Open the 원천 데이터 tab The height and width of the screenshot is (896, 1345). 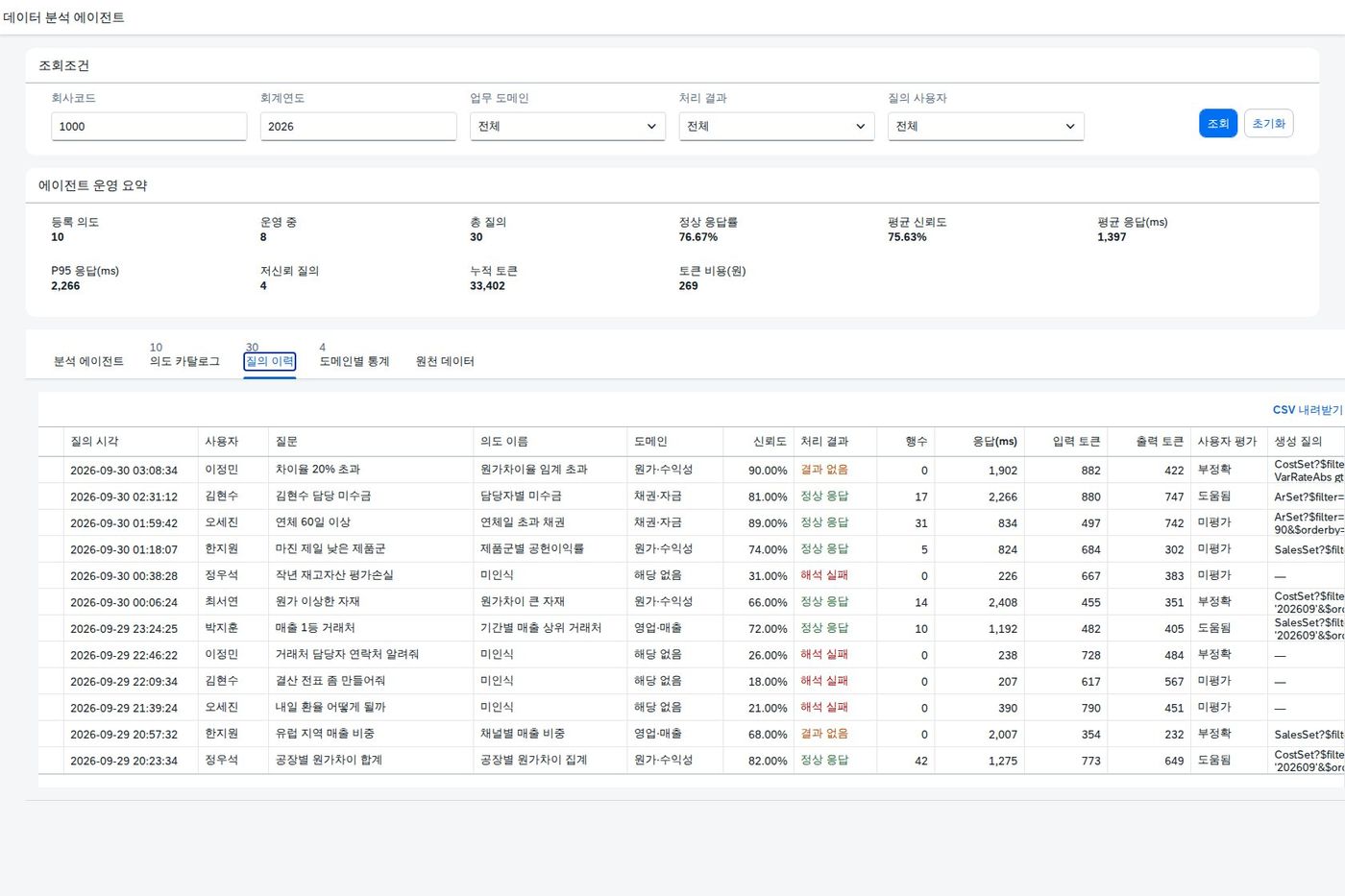(445, 361)
